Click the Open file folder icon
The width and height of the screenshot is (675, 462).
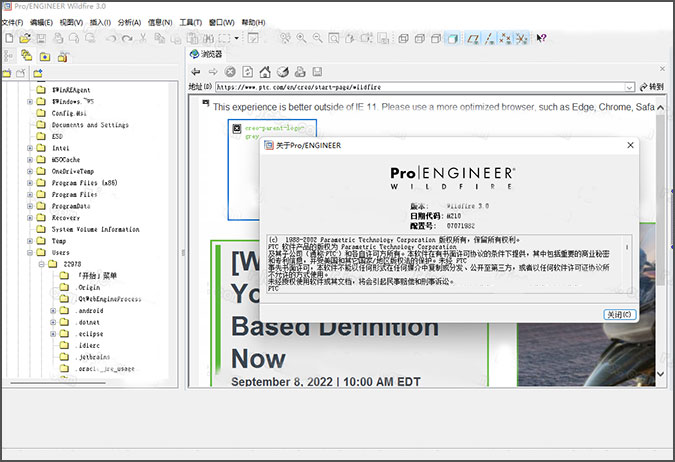pos(25,38)
